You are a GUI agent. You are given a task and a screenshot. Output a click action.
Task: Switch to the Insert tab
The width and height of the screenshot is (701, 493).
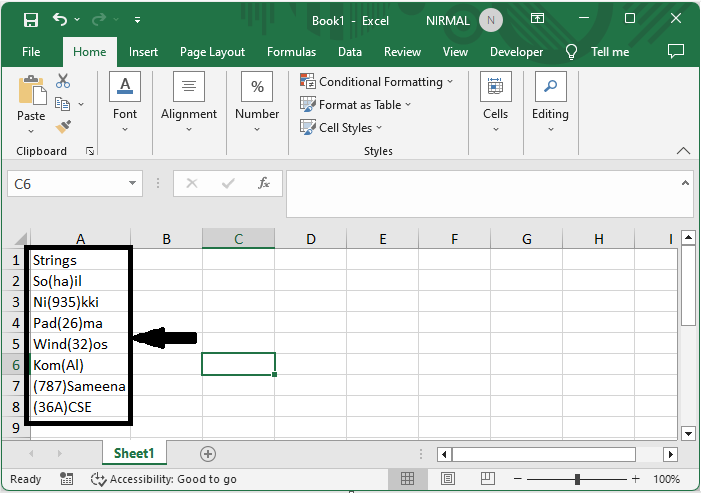[143, 52]
